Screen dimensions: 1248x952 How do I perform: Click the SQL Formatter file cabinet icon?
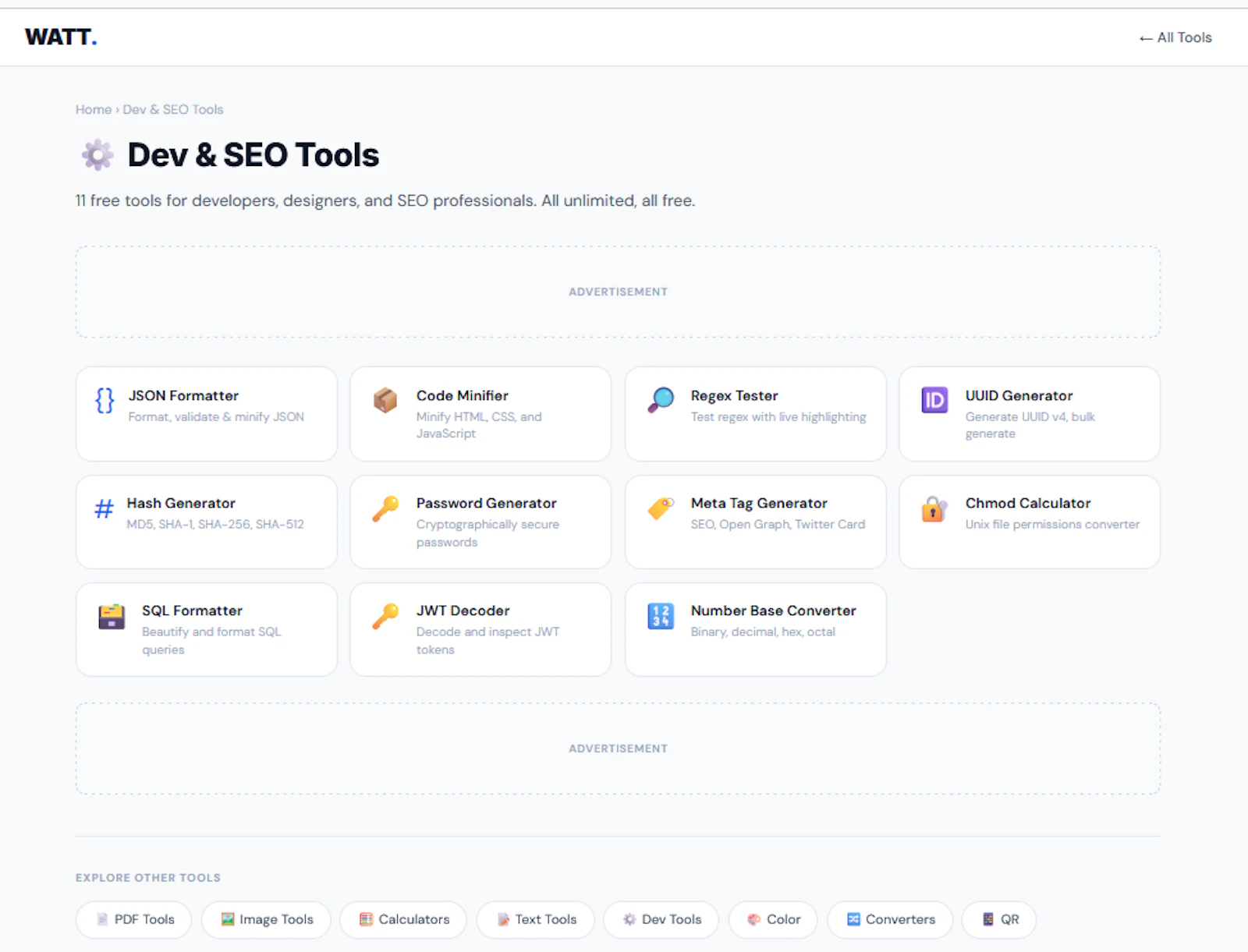(112, 616)
